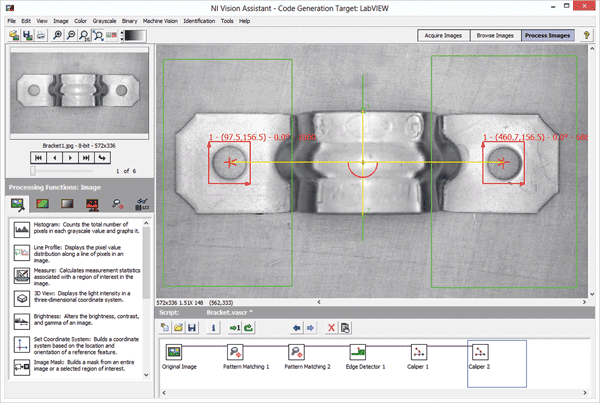The image size is (600, 403).
Task: Click the script next step arrow
Action: pyautogui.click(x=310, y=328)
